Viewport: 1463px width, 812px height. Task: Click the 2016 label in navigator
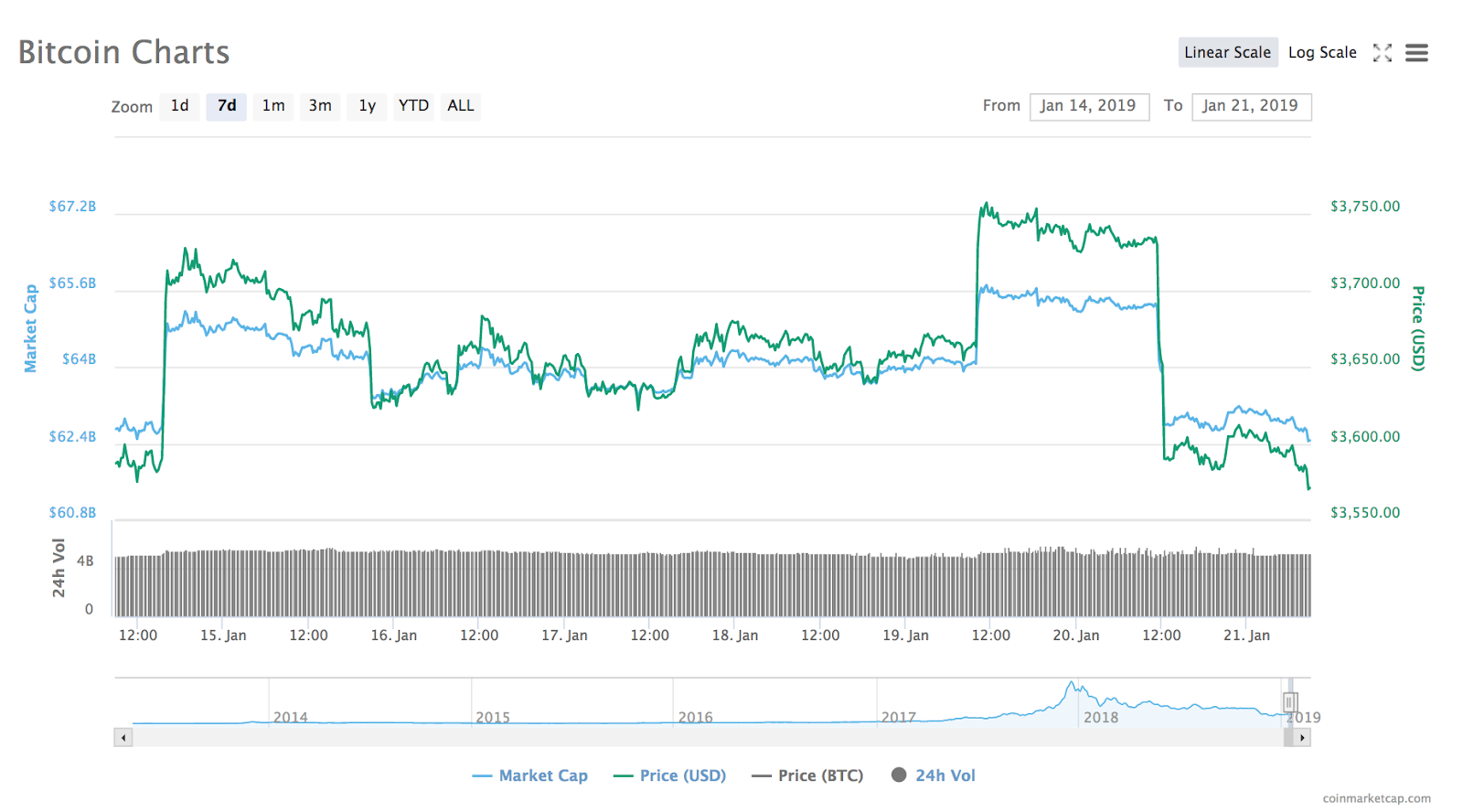coord(696,718)
